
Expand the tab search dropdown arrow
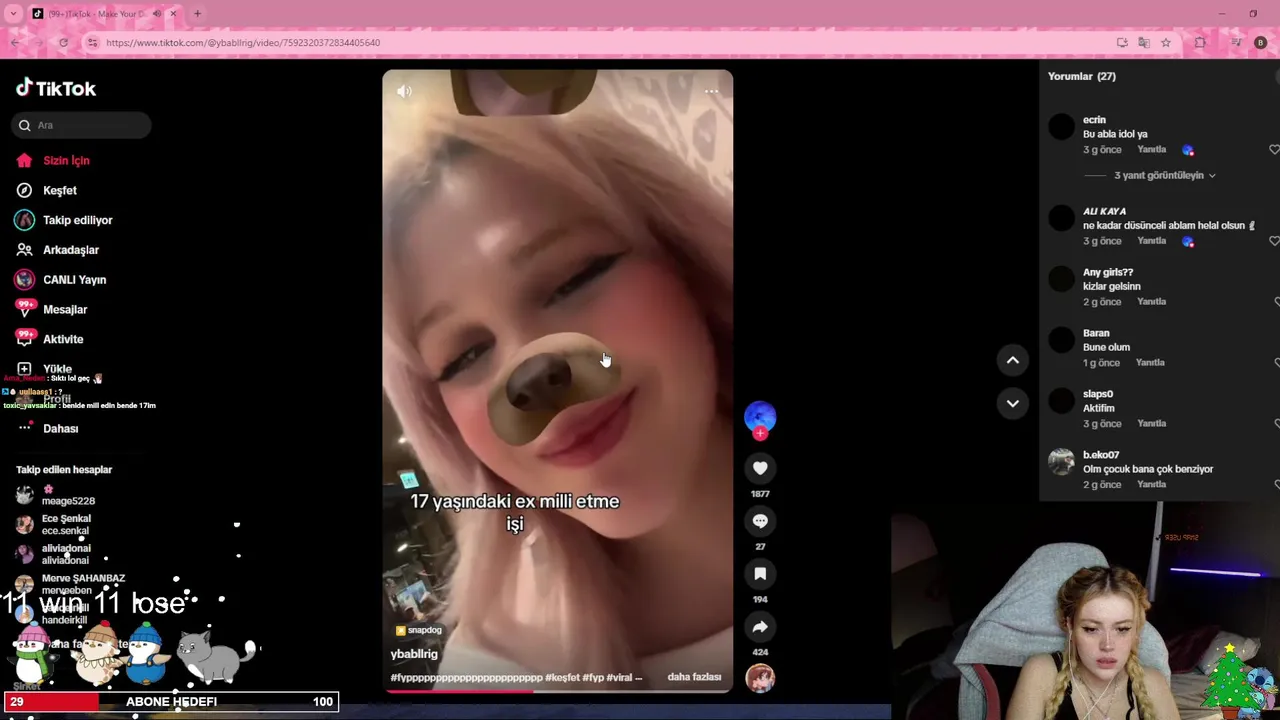(13, 14)
